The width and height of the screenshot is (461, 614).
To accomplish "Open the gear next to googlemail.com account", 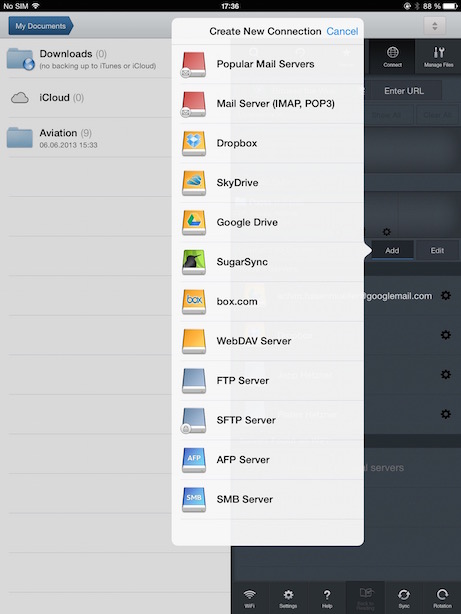I will pyautogui.click(x=446, y=295).
